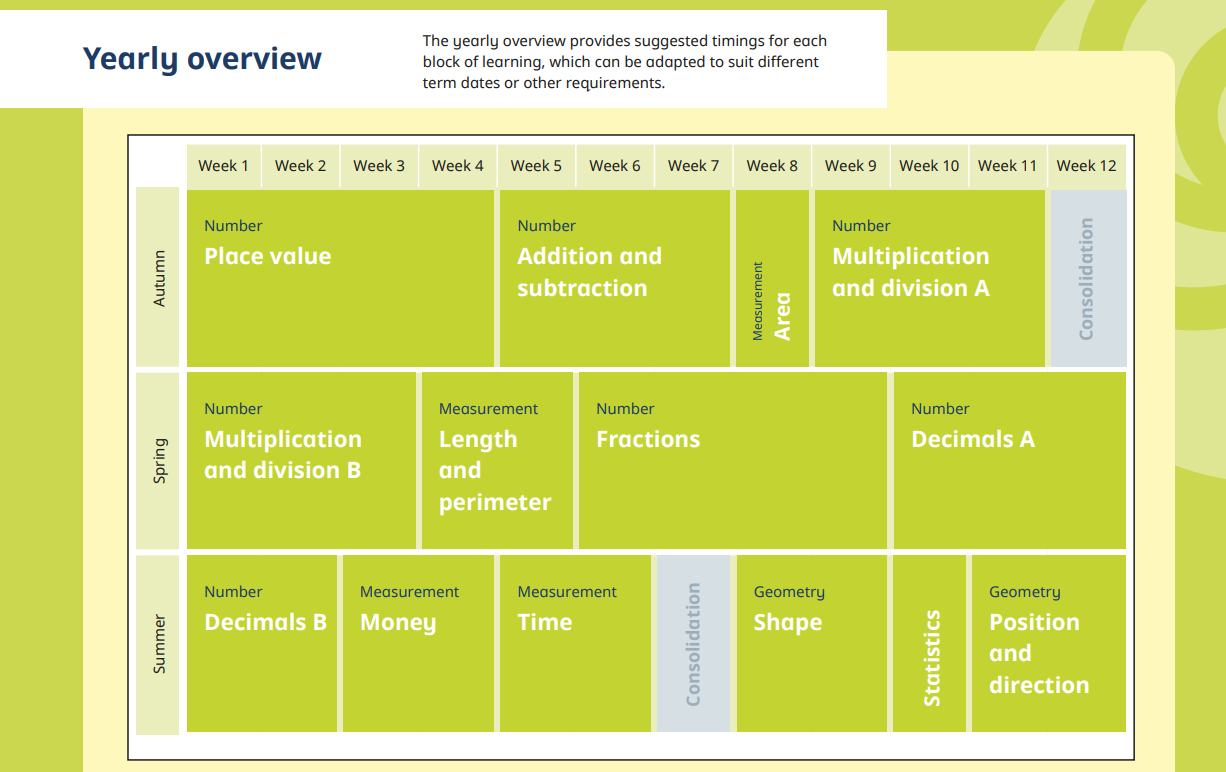Viewport: 1226px width, 772px height.
Task: Click the Measurement "Area" block
Action: click(x=772, y=278)
